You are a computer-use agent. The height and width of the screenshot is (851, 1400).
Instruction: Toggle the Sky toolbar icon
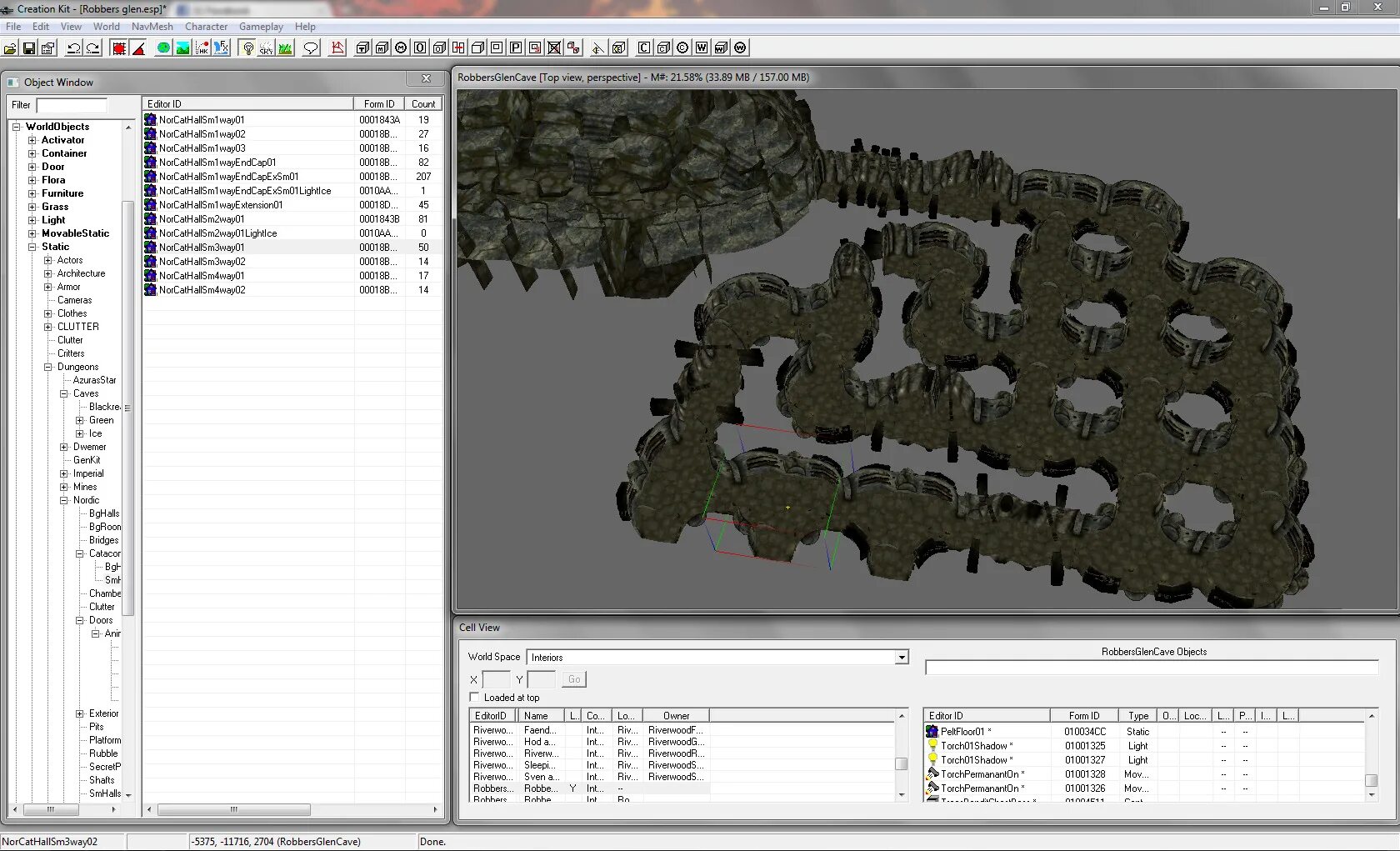pyautogui.click(x=267, y=48)
